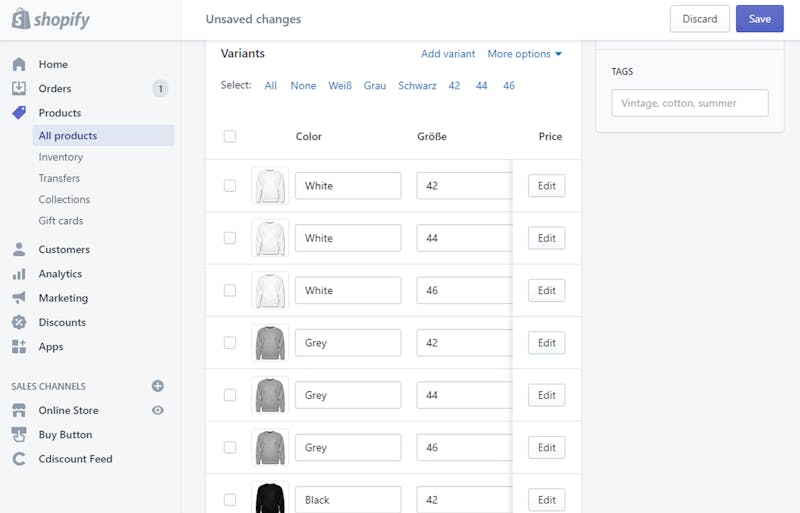Open All products page
800x513 pixels.
[104, 135]
